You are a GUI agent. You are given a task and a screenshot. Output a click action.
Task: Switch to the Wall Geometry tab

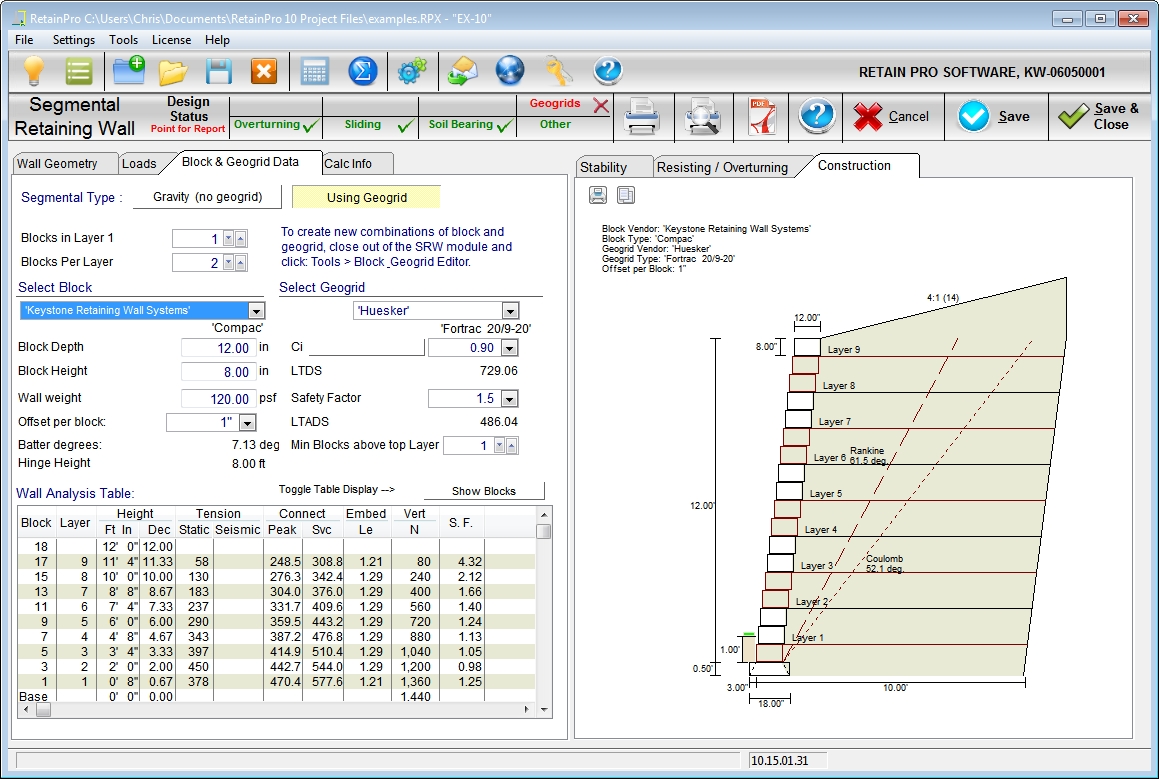[58, 164]
